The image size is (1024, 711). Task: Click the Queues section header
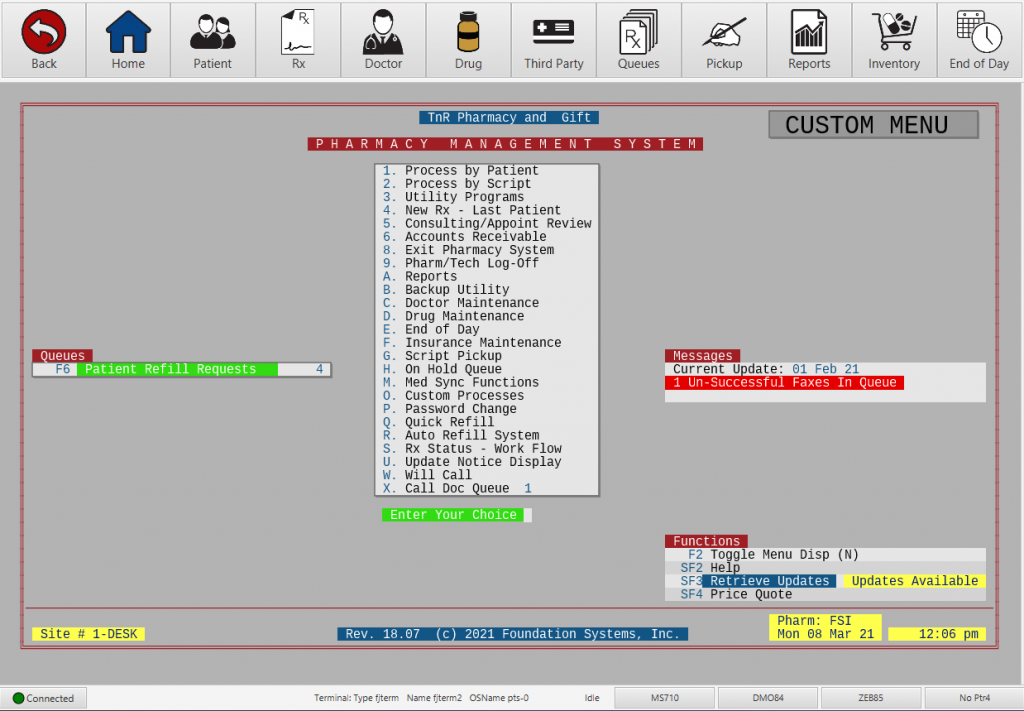(62, 356)
